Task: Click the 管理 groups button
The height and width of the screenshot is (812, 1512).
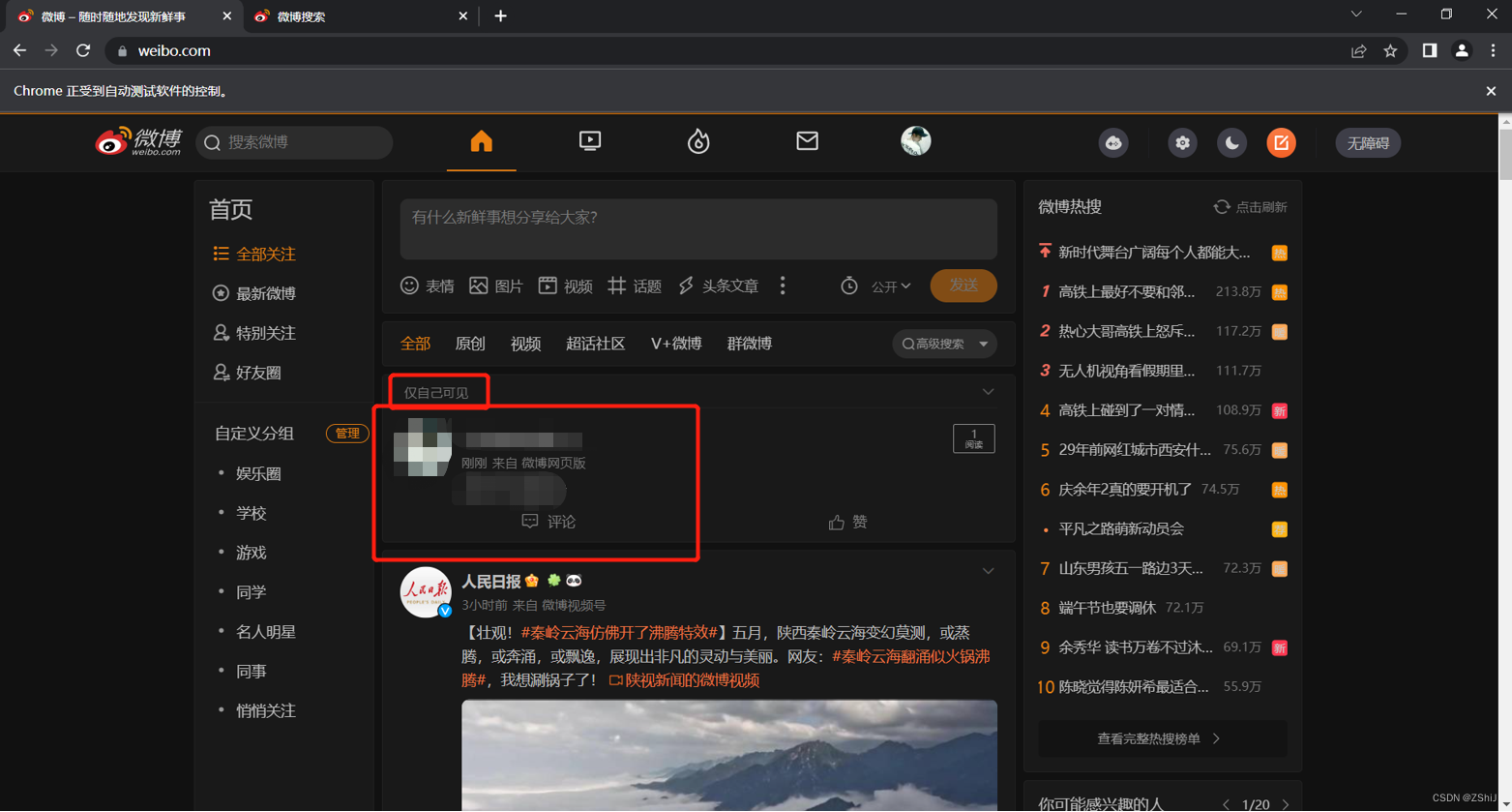Action: (347, 434)
